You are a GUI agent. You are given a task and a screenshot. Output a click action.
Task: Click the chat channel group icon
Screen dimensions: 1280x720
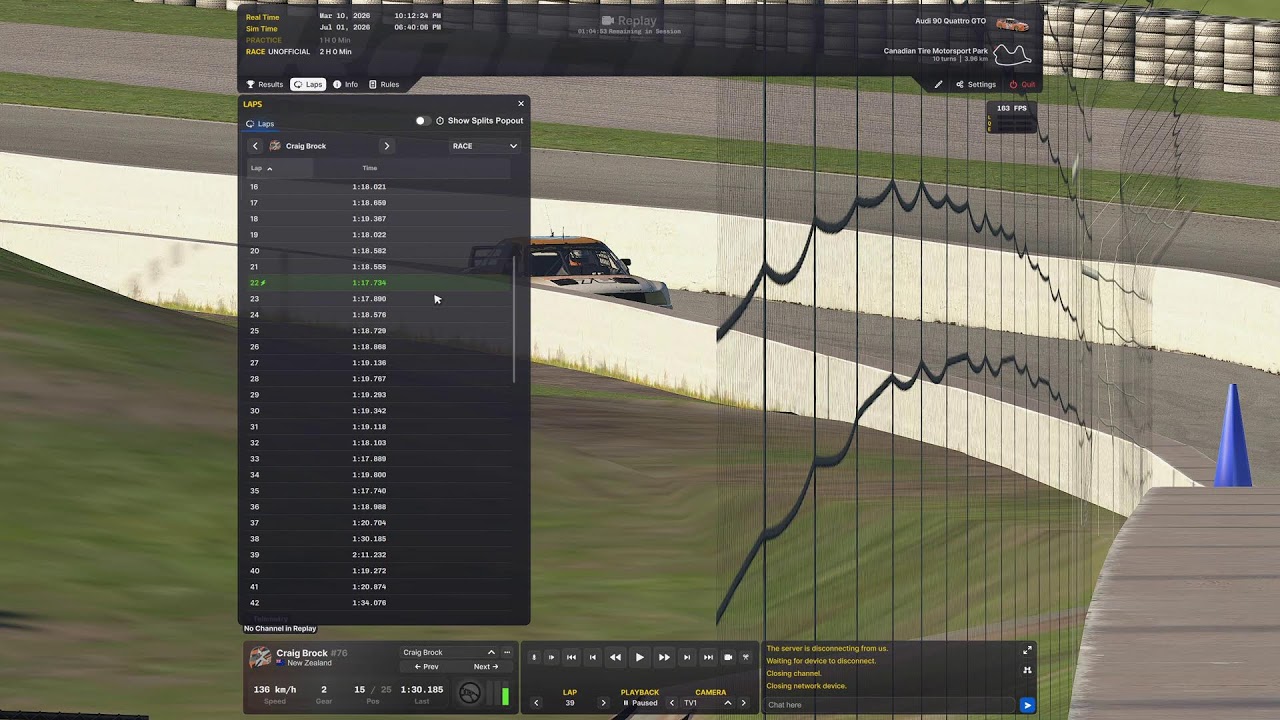coord(1027,670)
